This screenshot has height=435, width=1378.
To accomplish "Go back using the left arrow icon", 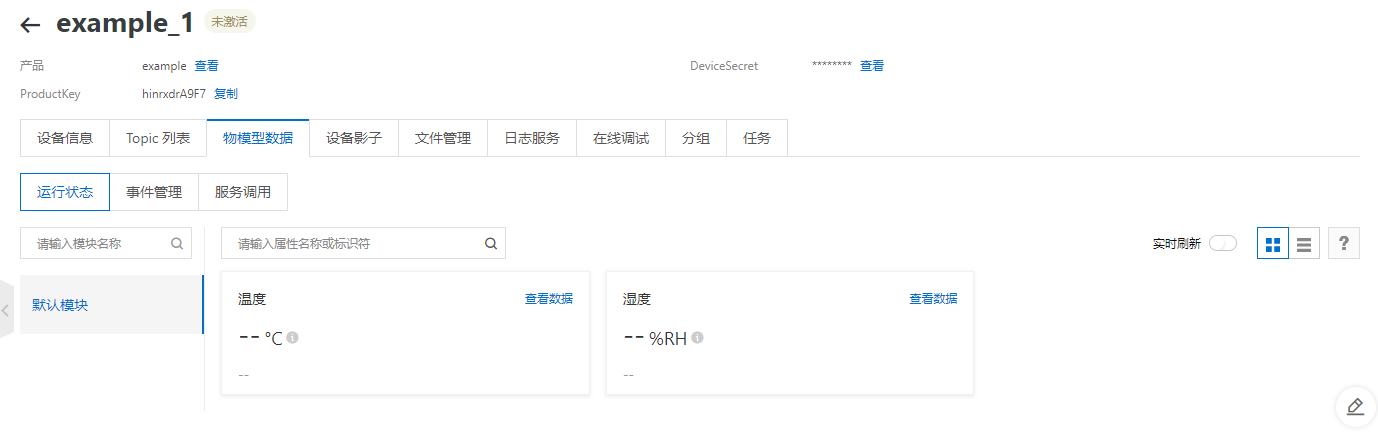I will point(31,25).
